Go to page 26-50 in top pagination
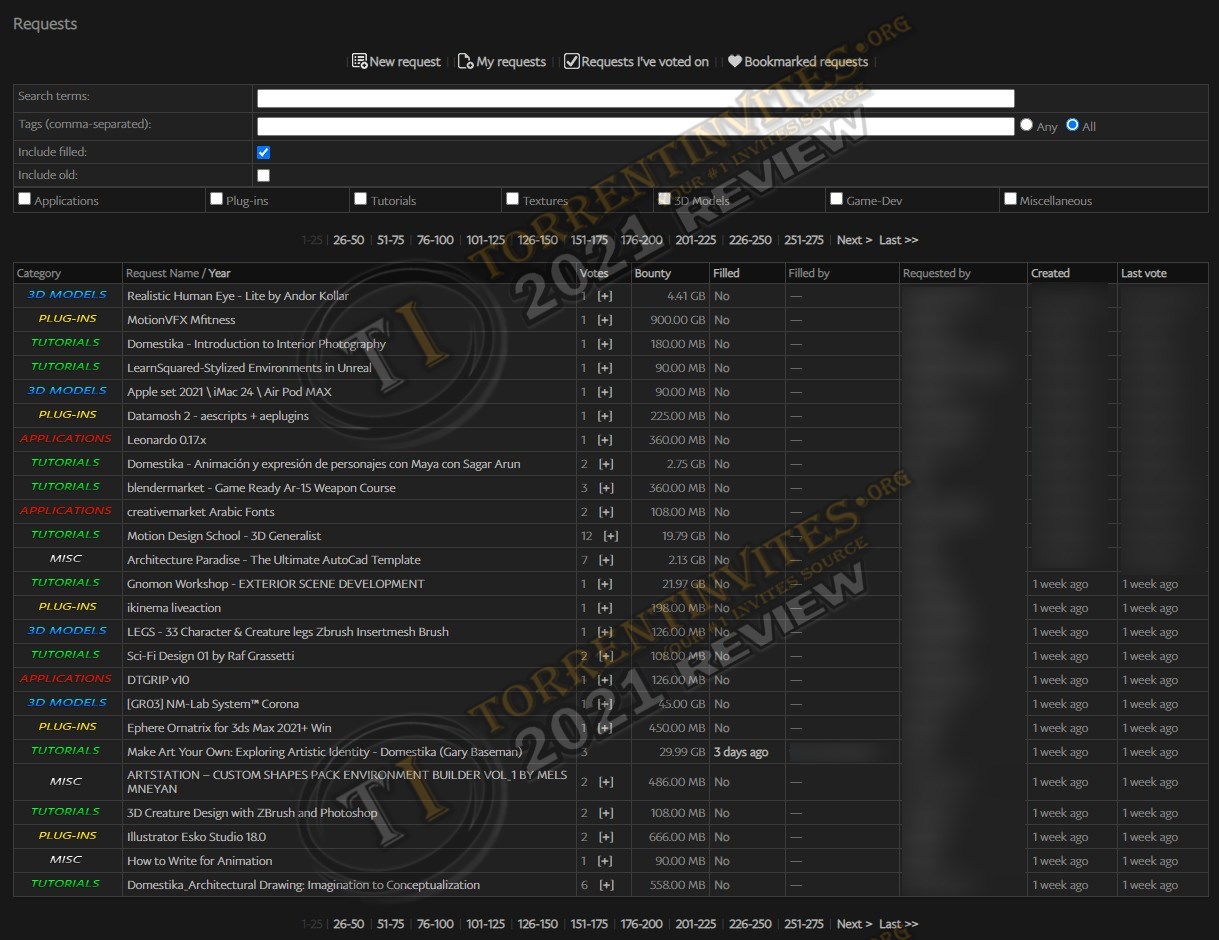Screen dimensions: 1219x940 (348, 240)
